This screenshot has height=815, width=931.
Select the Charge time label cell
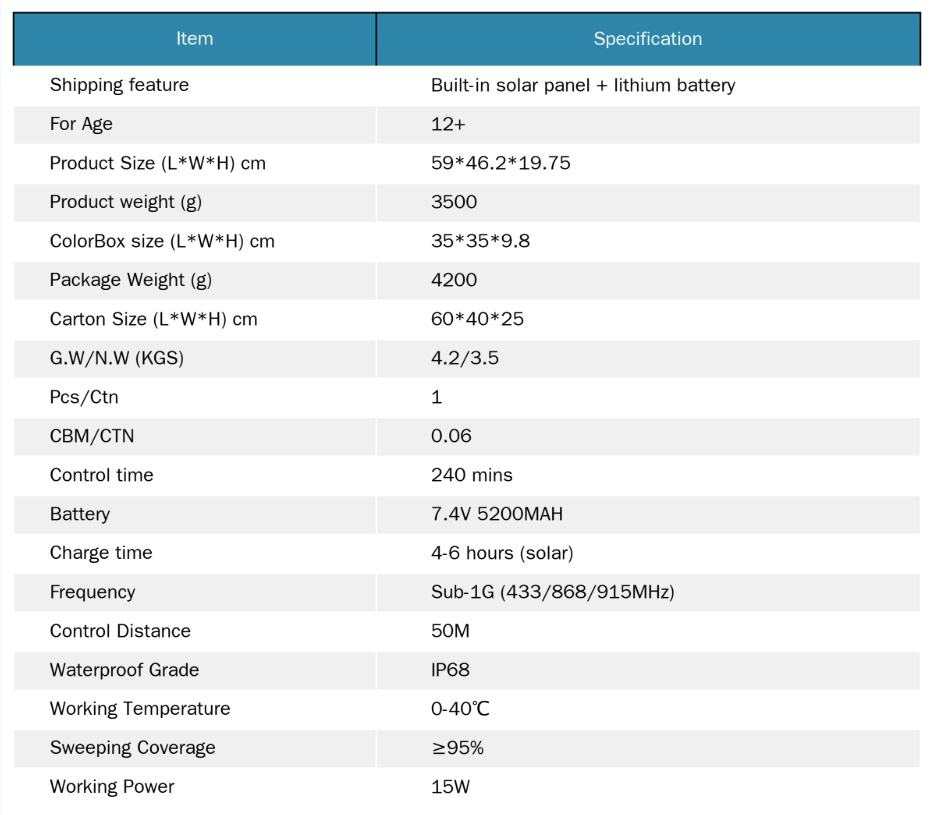(101, 553)
